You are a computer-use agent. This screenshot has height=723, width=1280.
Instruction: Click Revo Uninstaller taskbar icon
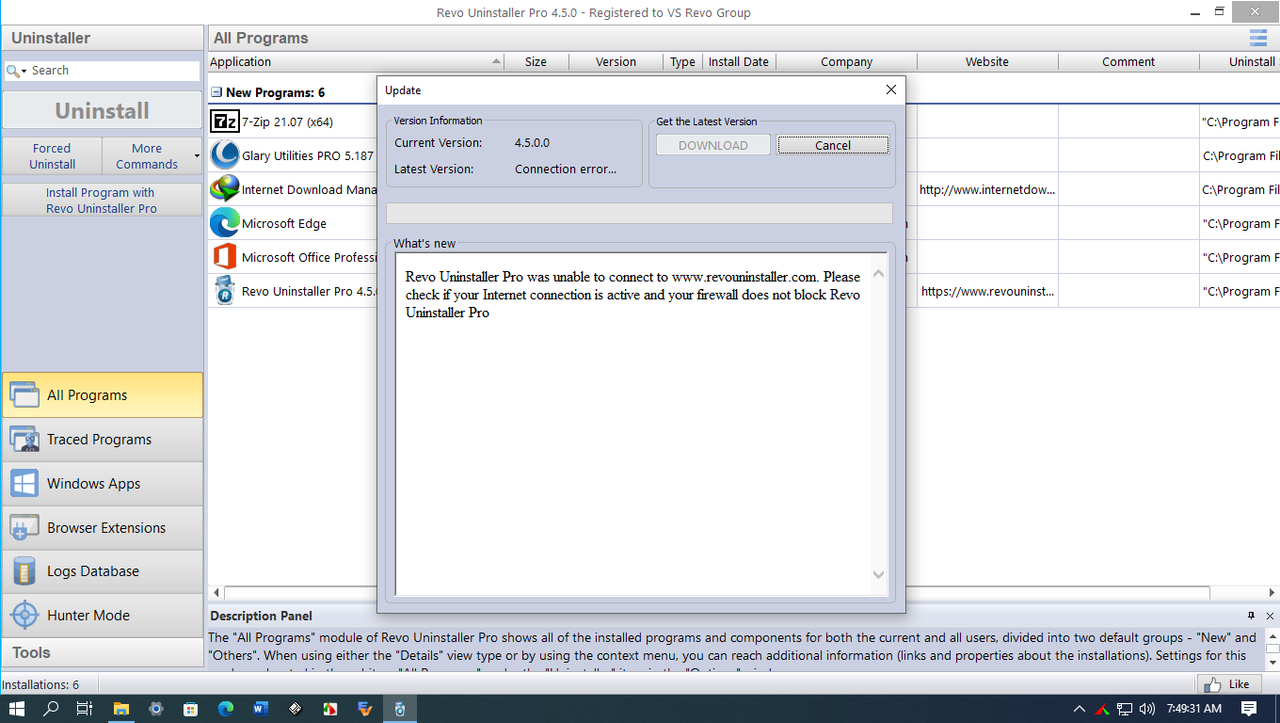click(399, 709)
